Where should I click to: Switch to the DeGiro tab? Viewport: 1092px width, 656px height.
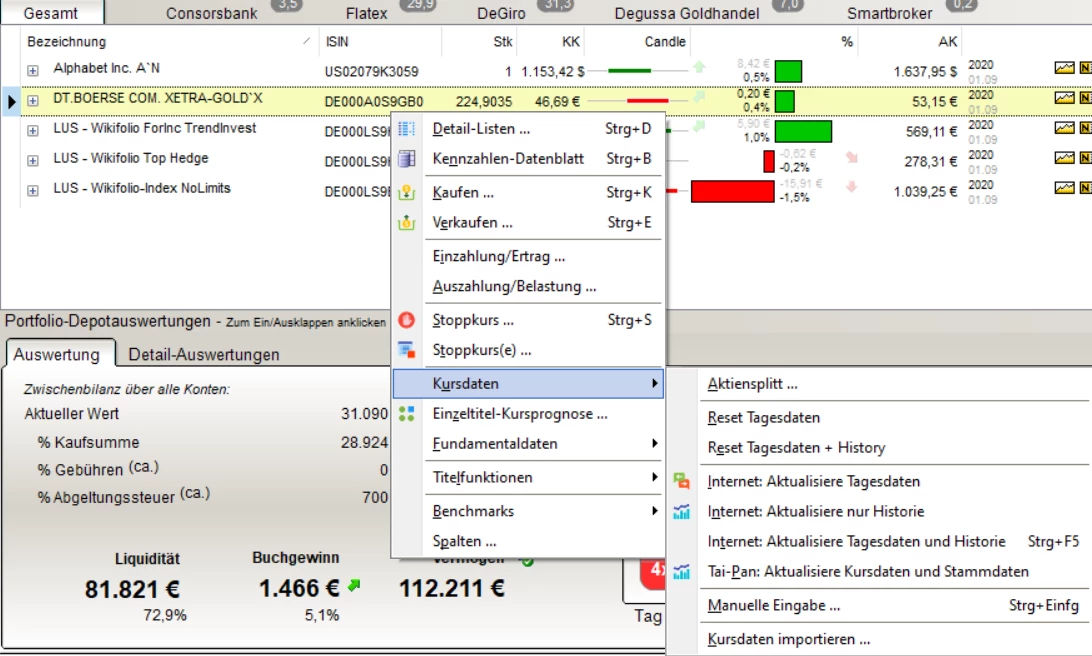(x=501, y=13)
